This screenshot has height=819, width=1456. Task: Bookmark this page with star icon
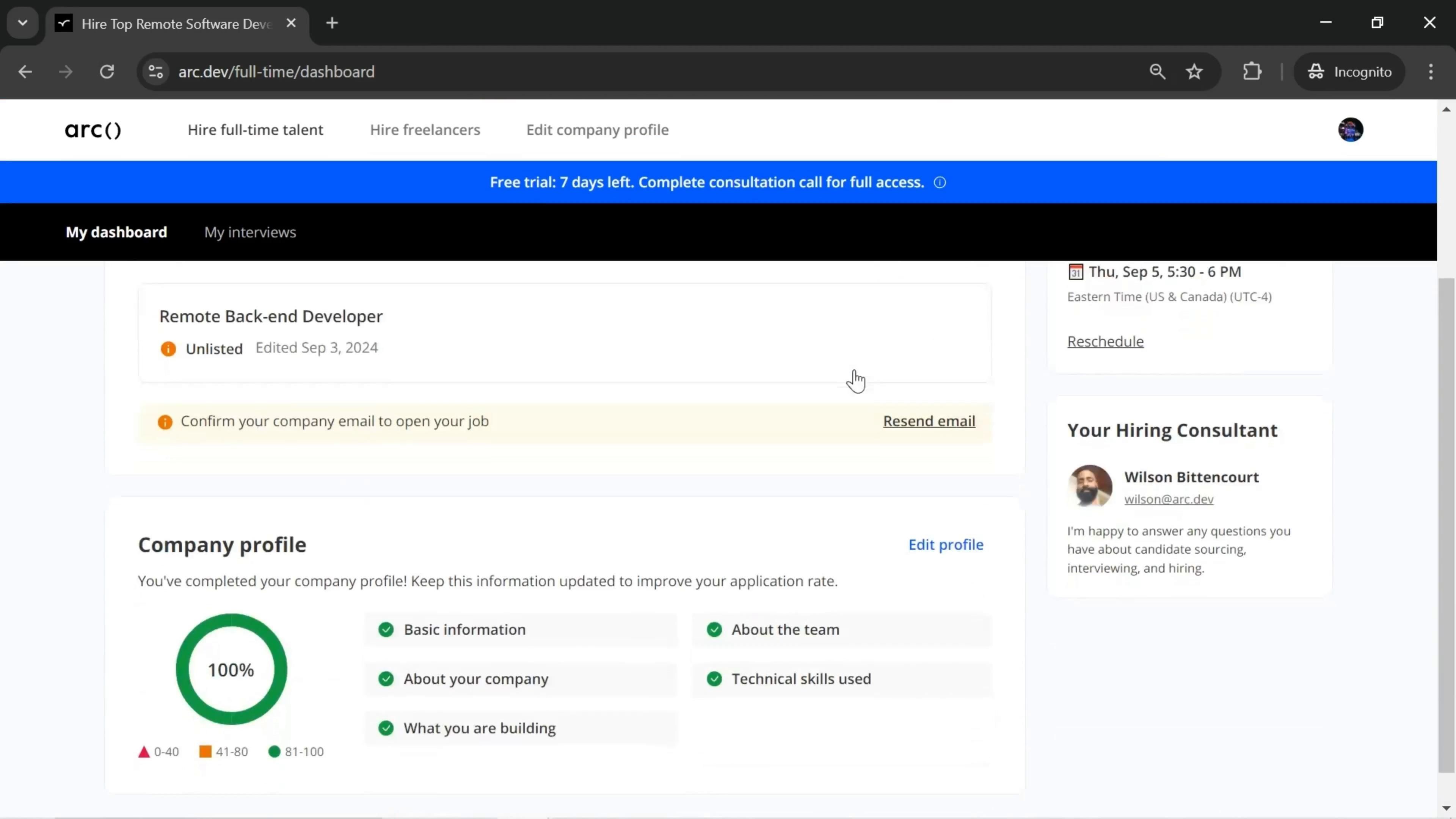coord(1194,72)
